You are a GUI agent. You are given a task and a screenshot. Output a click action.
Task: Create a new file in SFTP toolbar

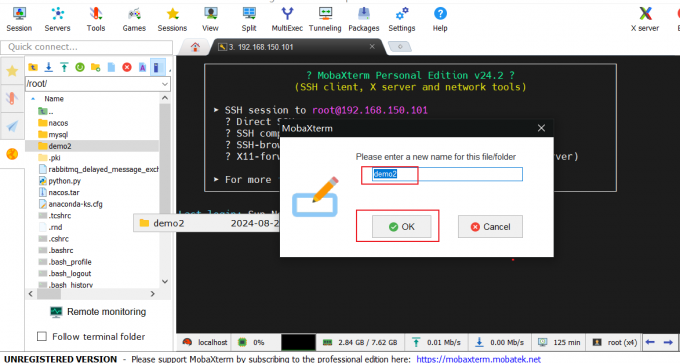tap(111, 67)
